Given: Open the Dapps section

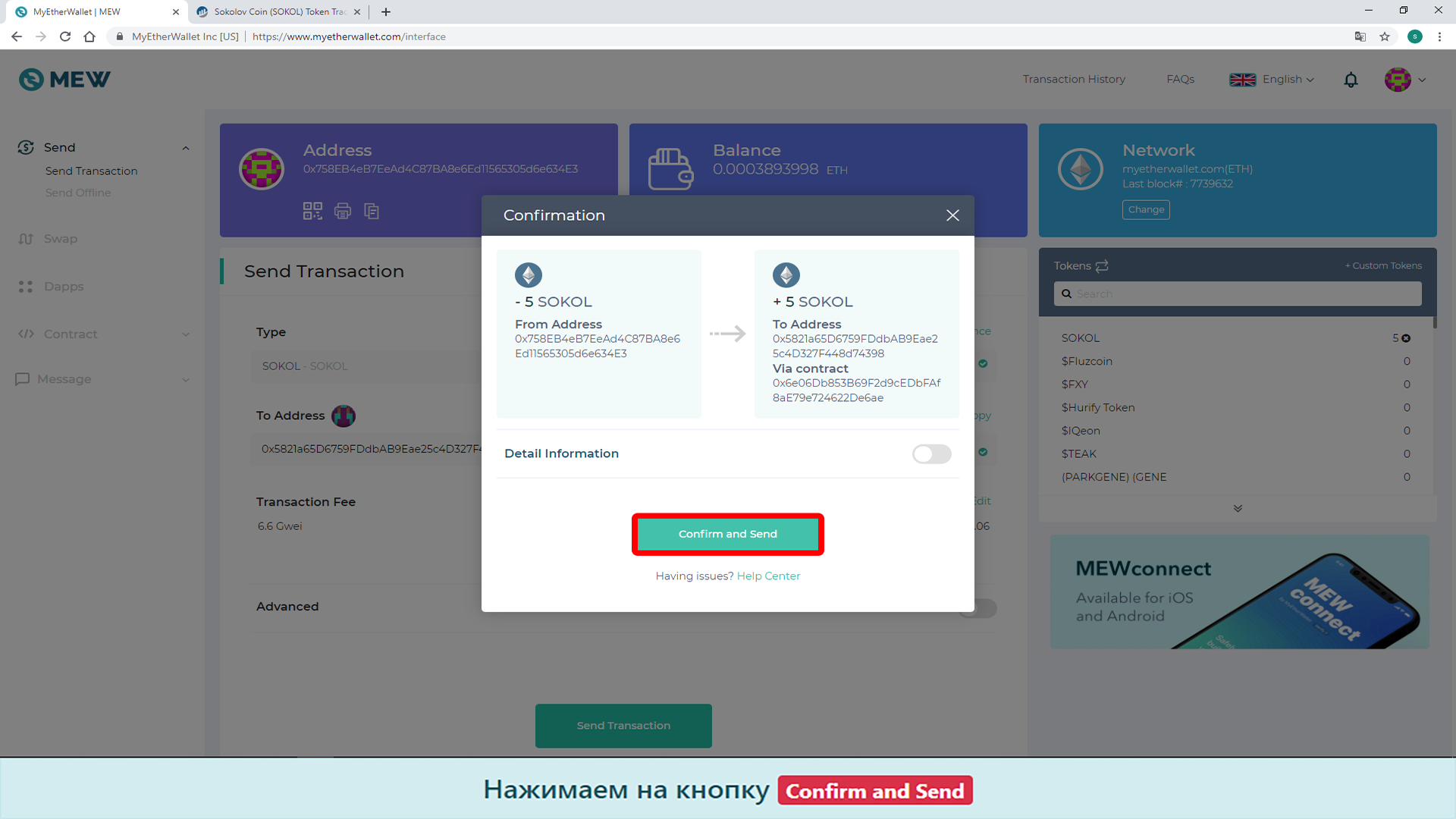Looking at the screenshot, I should click(x=64, y=287).
